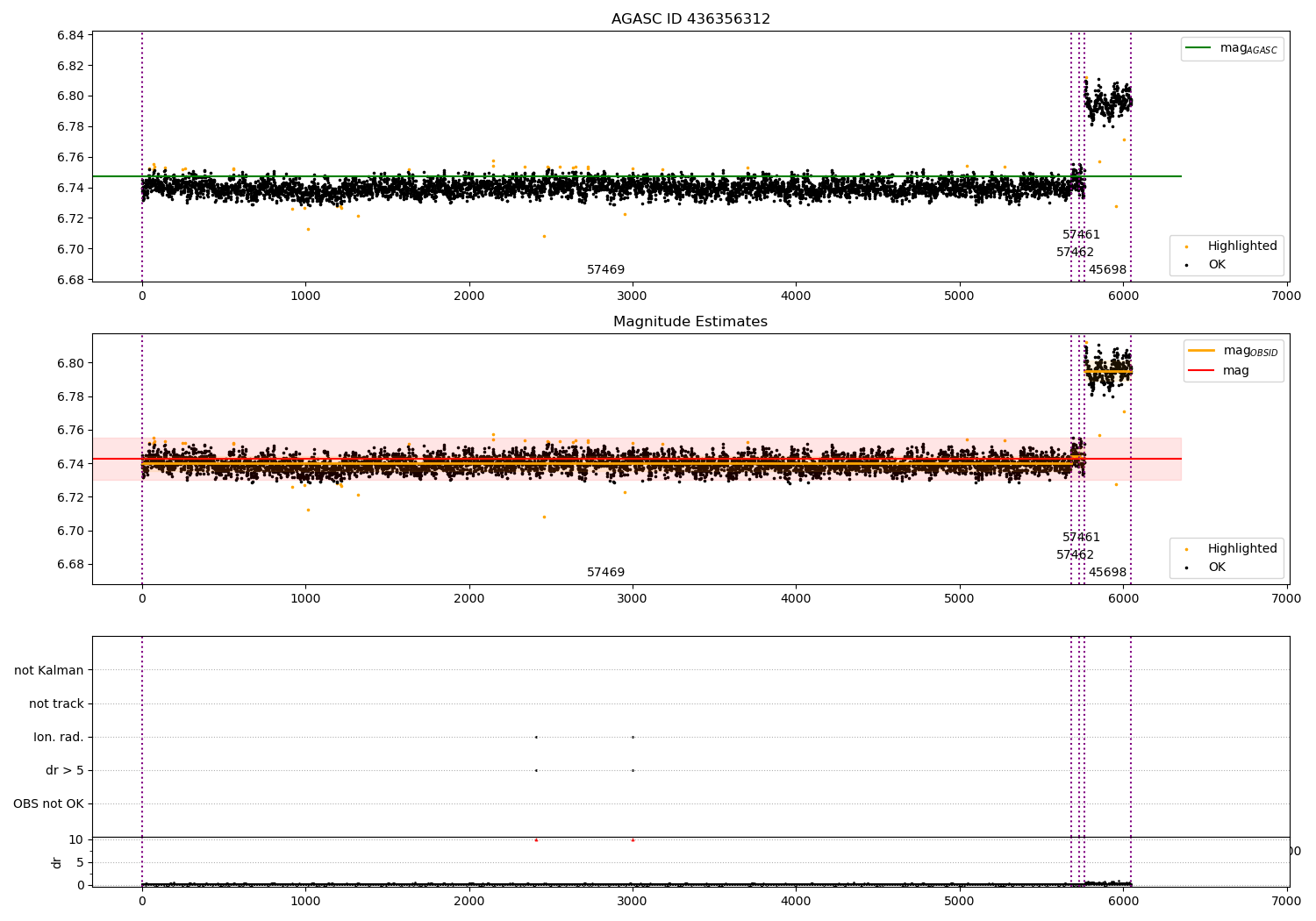Click the 45698 label in Magnitude Estimates plot

(1107, 573)
